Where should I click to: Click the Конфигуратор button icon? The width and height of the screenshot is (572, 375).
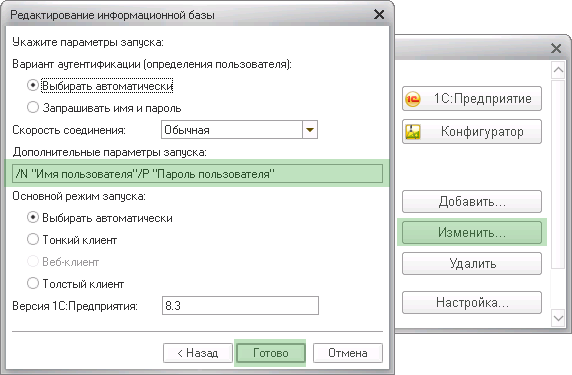[413, 132]
